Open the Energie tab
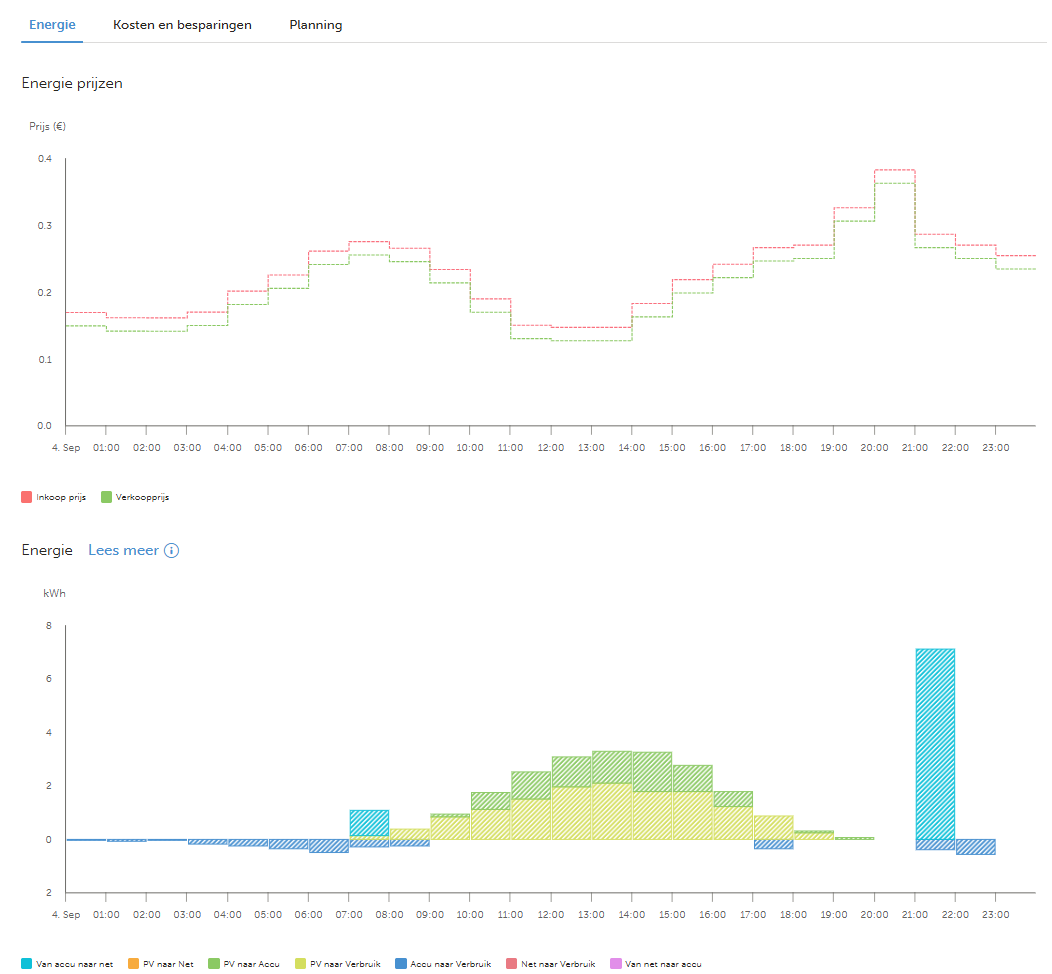This screenshot has height=974, width=1052. pyautogui.click(x=52, y=25)
